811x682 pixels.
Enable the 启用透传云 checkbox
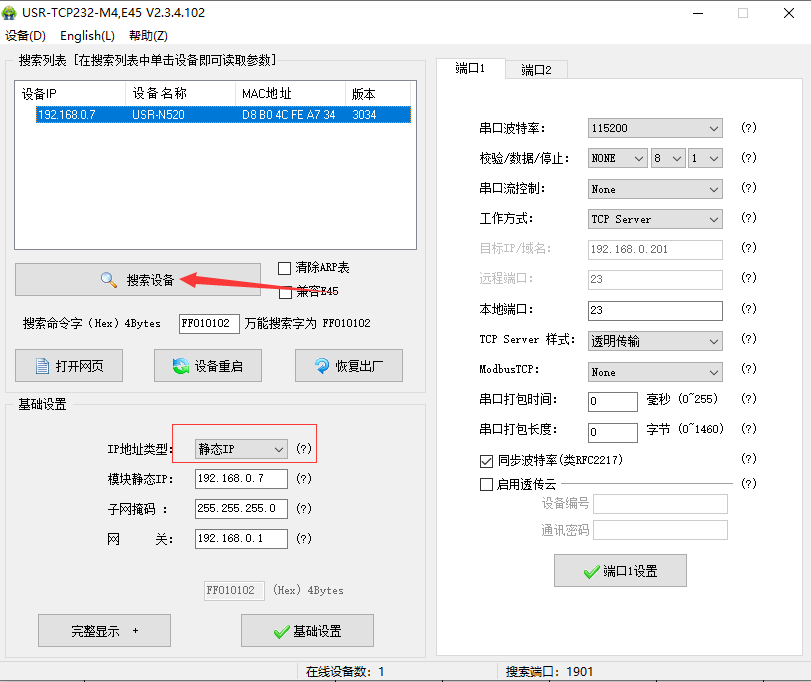487,484
